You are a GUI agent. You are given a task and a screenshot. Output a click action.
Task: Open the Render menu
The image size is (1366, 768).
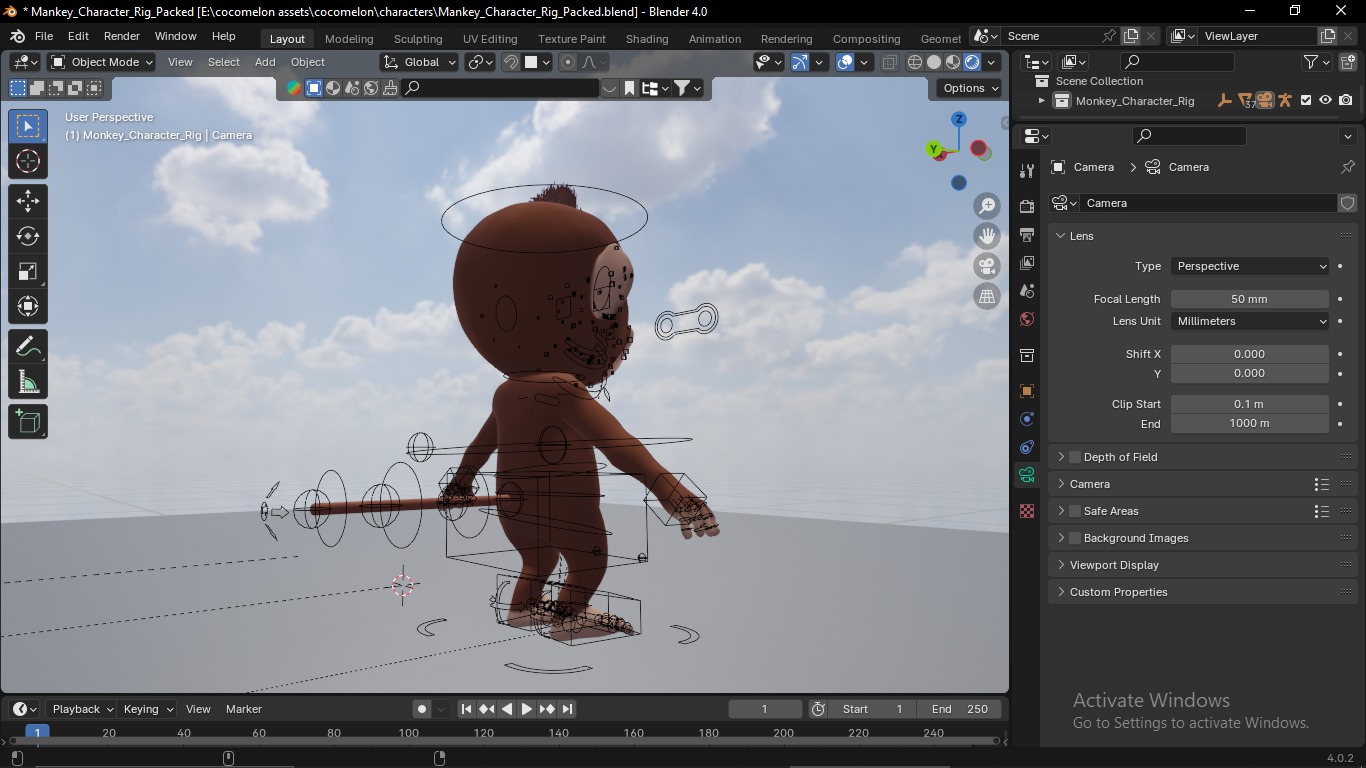click(121, 36)
